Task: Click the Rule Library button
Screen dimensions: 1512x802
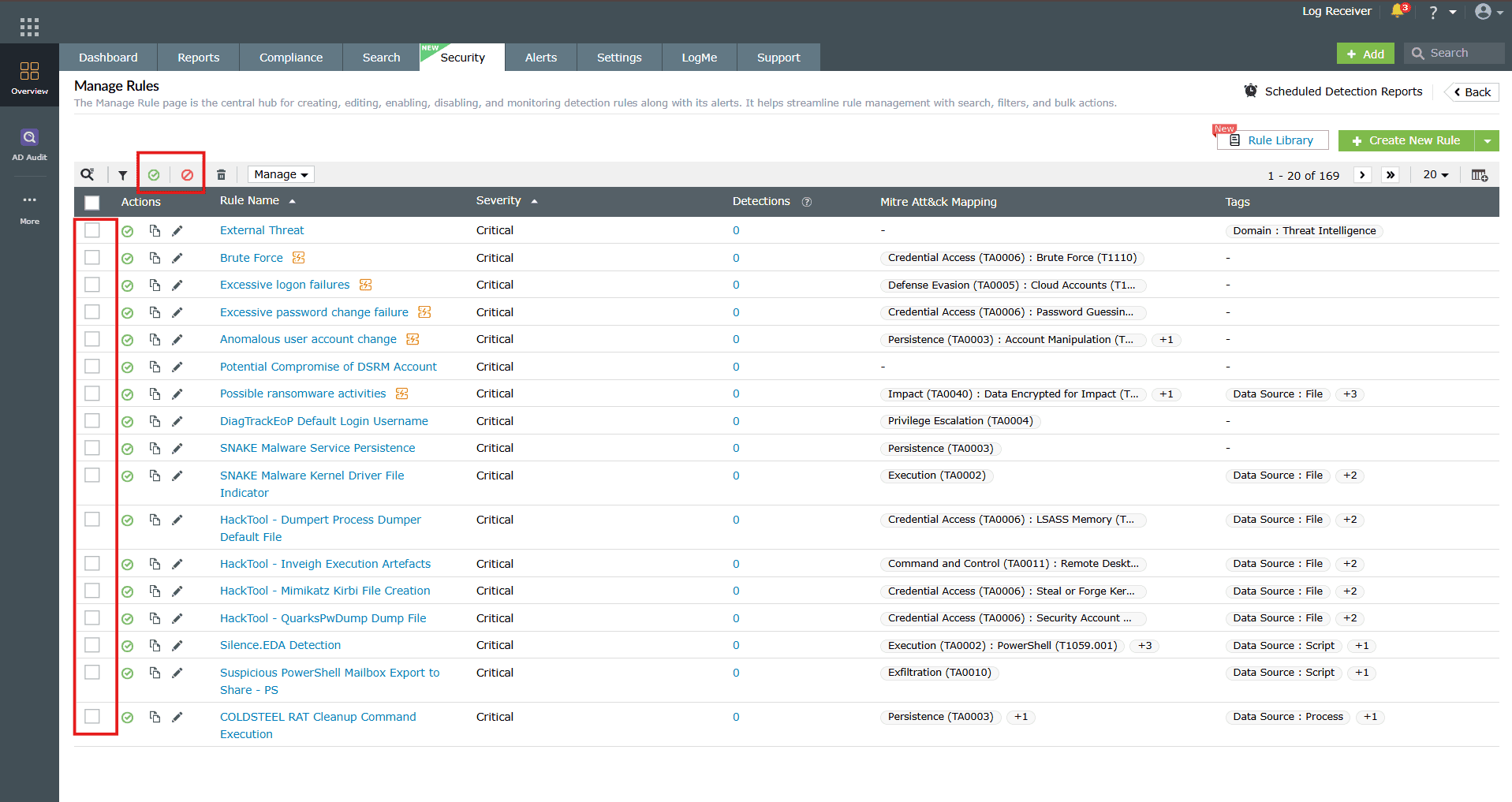Action: pyautogui.click(x=1273, y=140)
